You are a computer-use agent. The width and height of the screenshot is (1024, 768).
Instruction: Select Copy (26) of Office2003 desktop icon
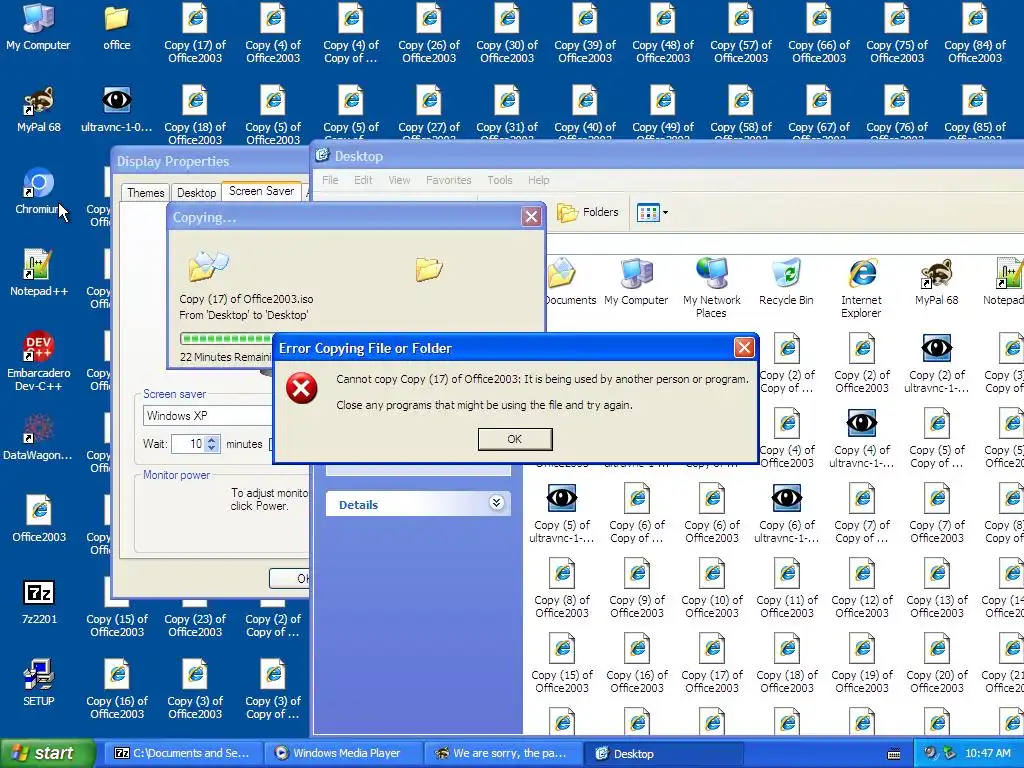[429, 34]
